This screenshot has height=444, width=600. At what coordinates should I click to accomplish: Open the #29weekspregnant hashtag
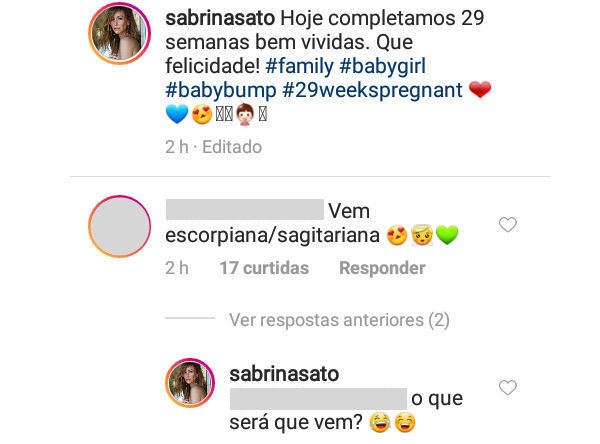click(x=372, y=90)
